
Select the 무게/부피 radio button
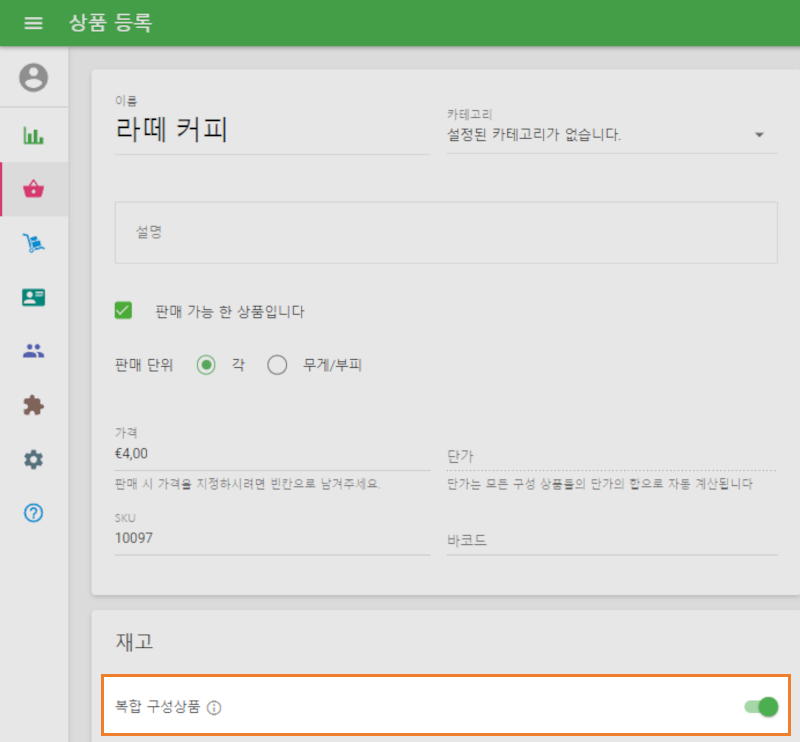277,365
